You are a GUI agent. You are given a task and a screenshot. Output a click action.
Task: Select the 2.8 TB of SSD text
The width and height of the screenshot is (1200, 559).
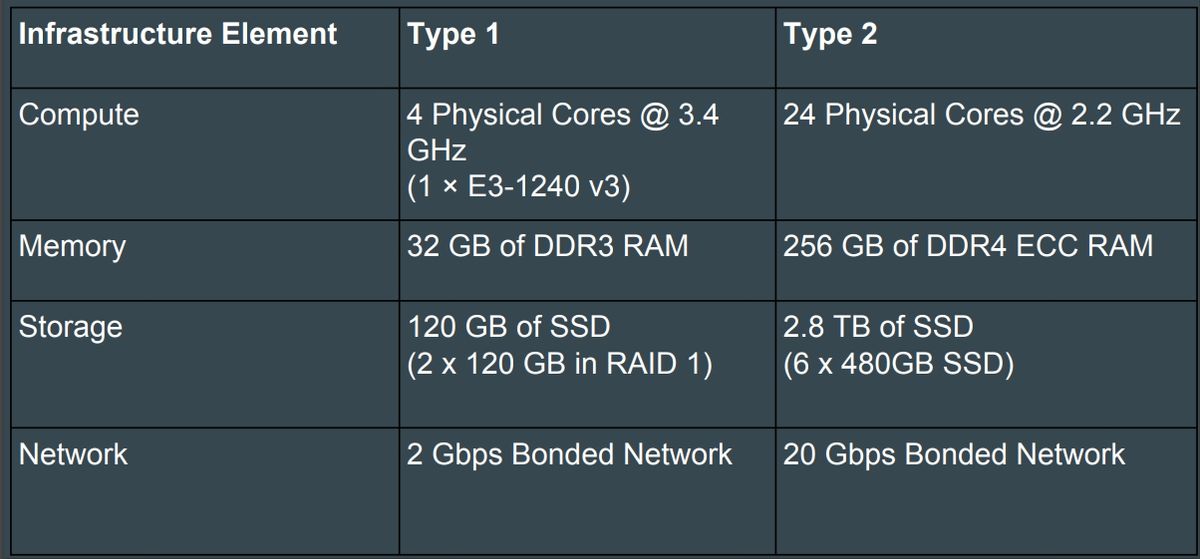tap(878, 327)
